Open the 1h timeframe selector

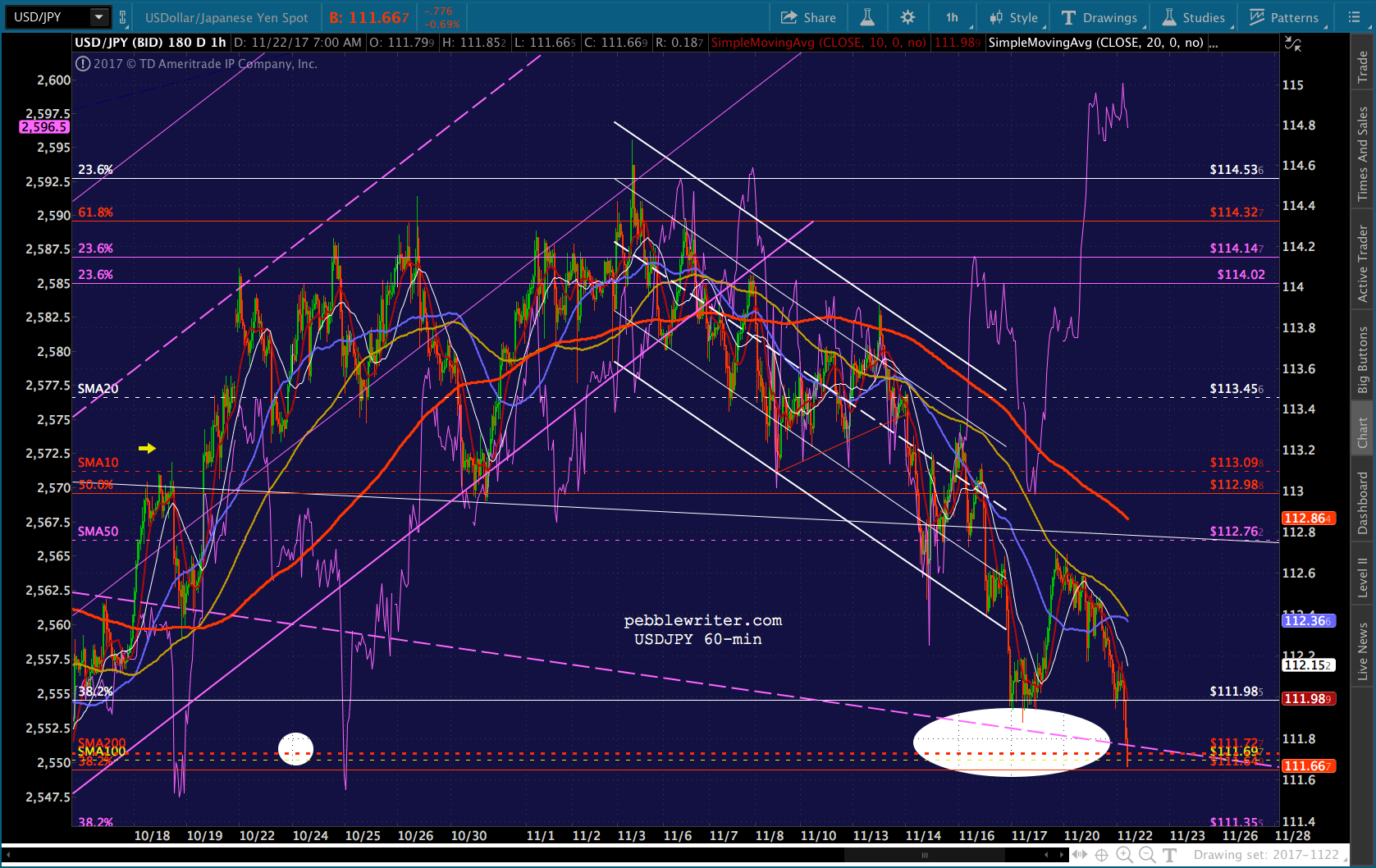(x=952, y=17)
